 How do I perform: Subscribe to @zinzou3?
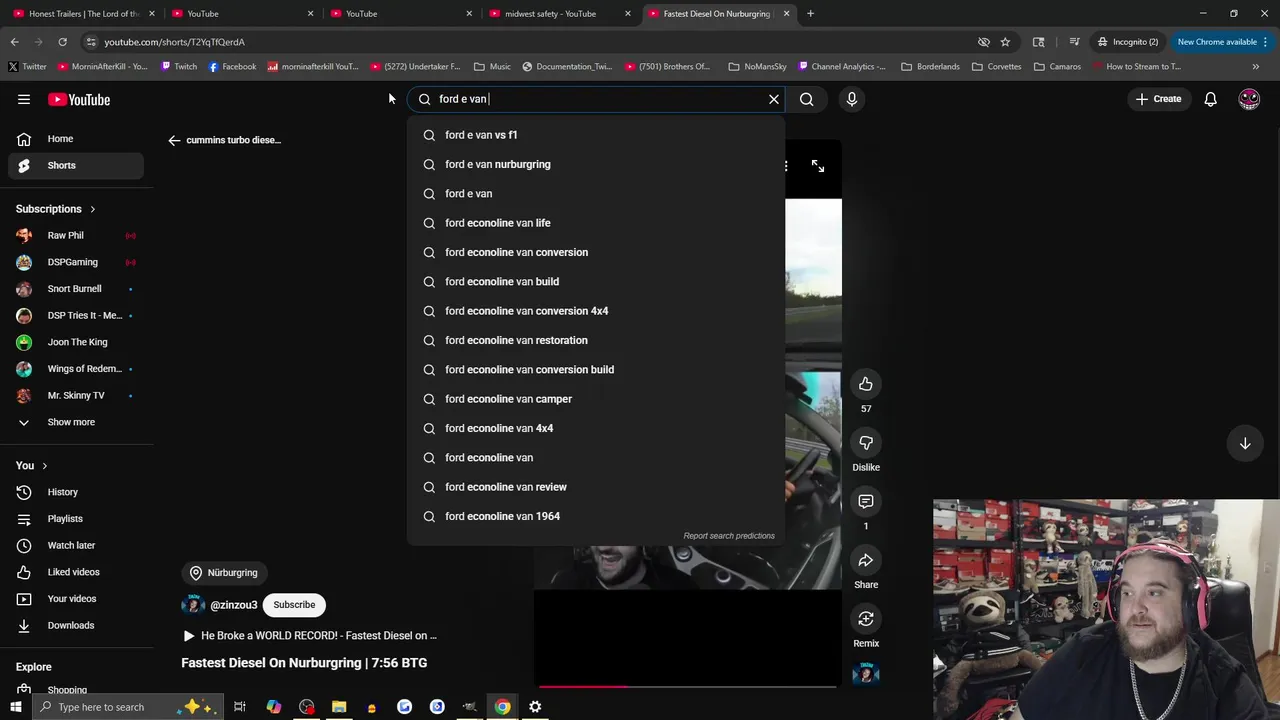[x=294, y=605]
